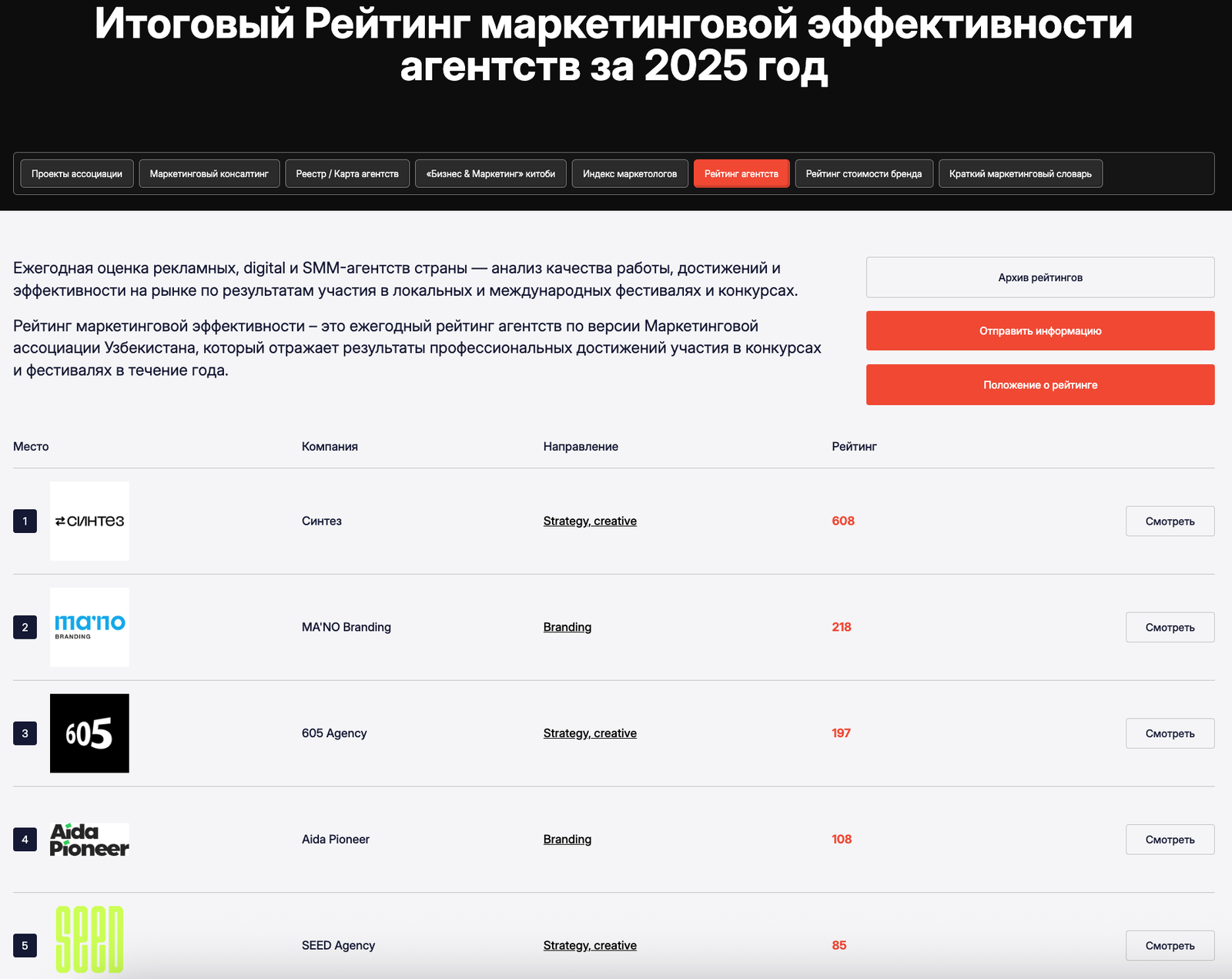Click company name 605 Agency
This screenshot has height=979, width=1232.
pos(334,733)
